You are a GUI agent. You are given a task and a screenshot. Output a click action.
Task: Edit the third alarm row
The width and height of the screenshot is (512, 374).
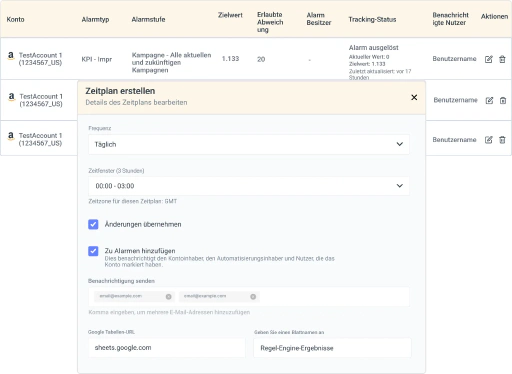tap(489, 140)
